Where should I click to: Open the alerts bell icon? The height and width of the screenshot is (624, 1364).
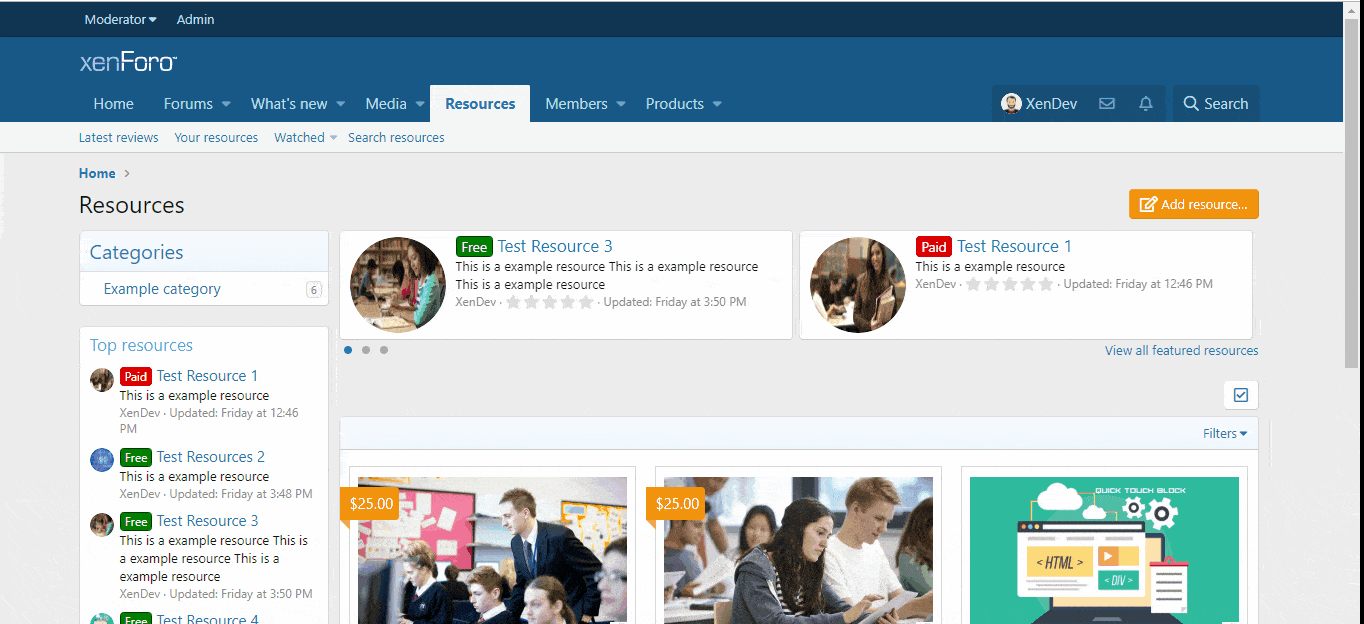click(1146, 104)
